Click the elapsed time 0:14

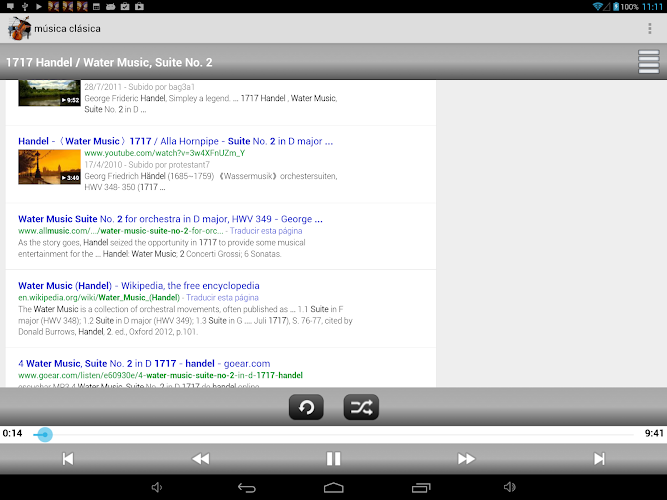pos(12,433)
